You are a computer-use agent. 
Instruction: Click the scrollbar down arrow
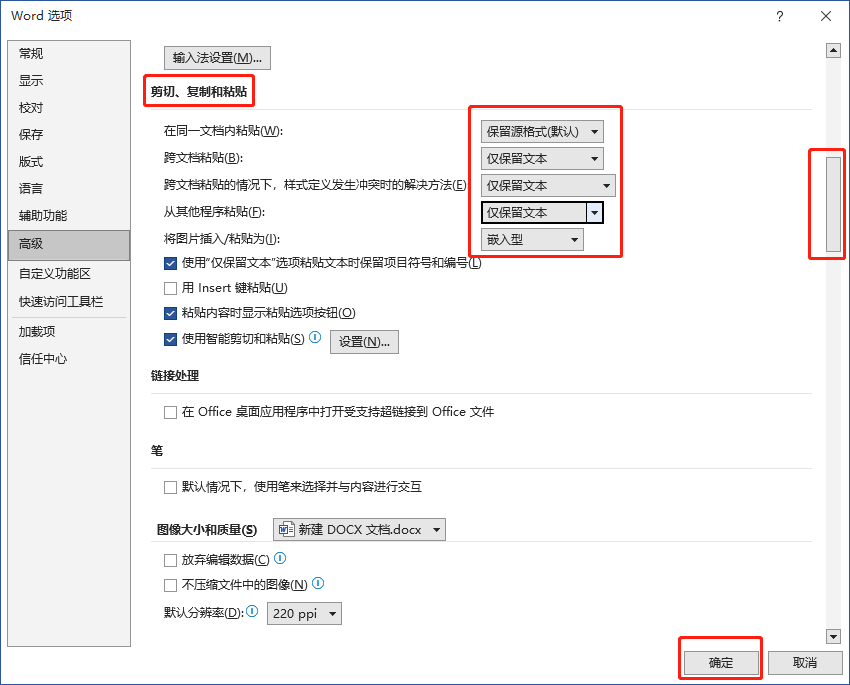(833, 636)
